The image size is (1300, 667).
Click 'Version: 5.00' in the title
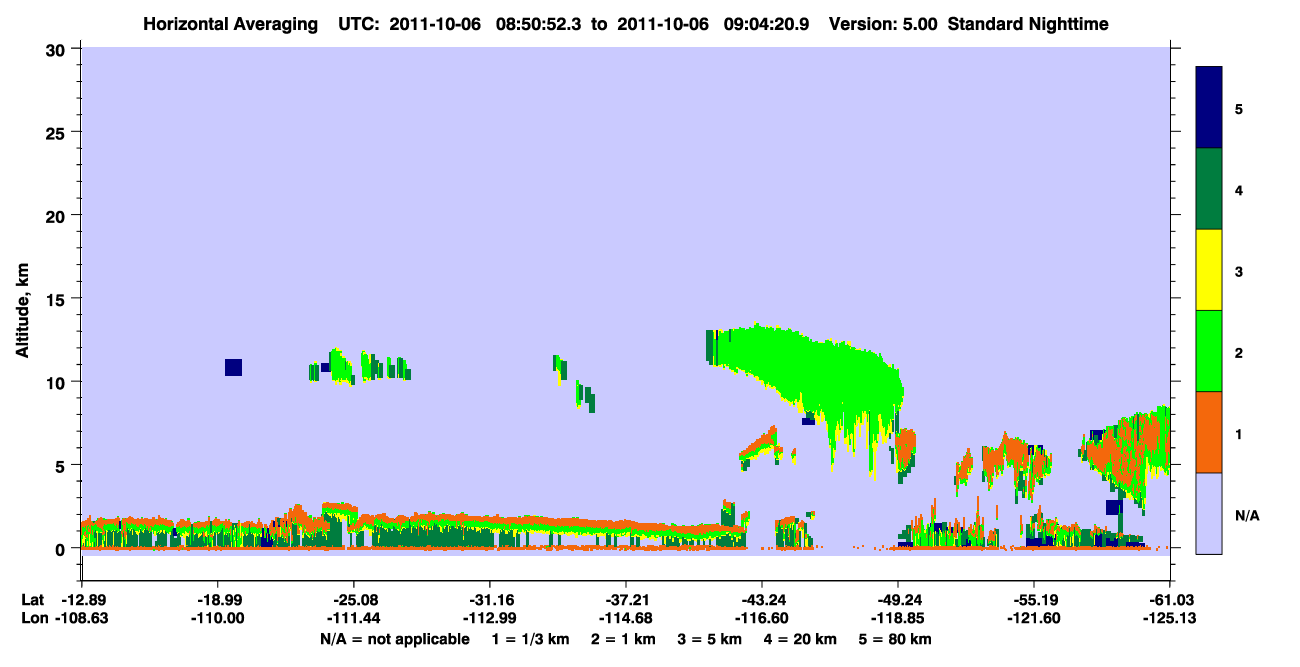[x=881, y=24]
